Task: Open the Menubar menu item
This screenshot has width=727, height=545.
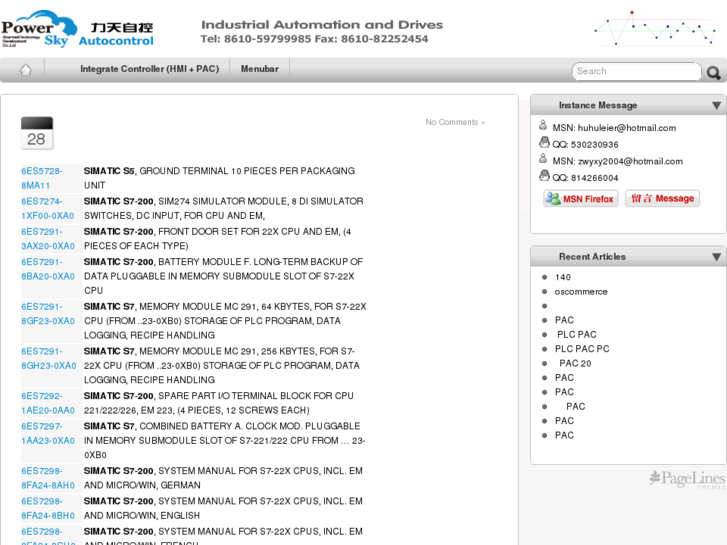Action: 260,69
